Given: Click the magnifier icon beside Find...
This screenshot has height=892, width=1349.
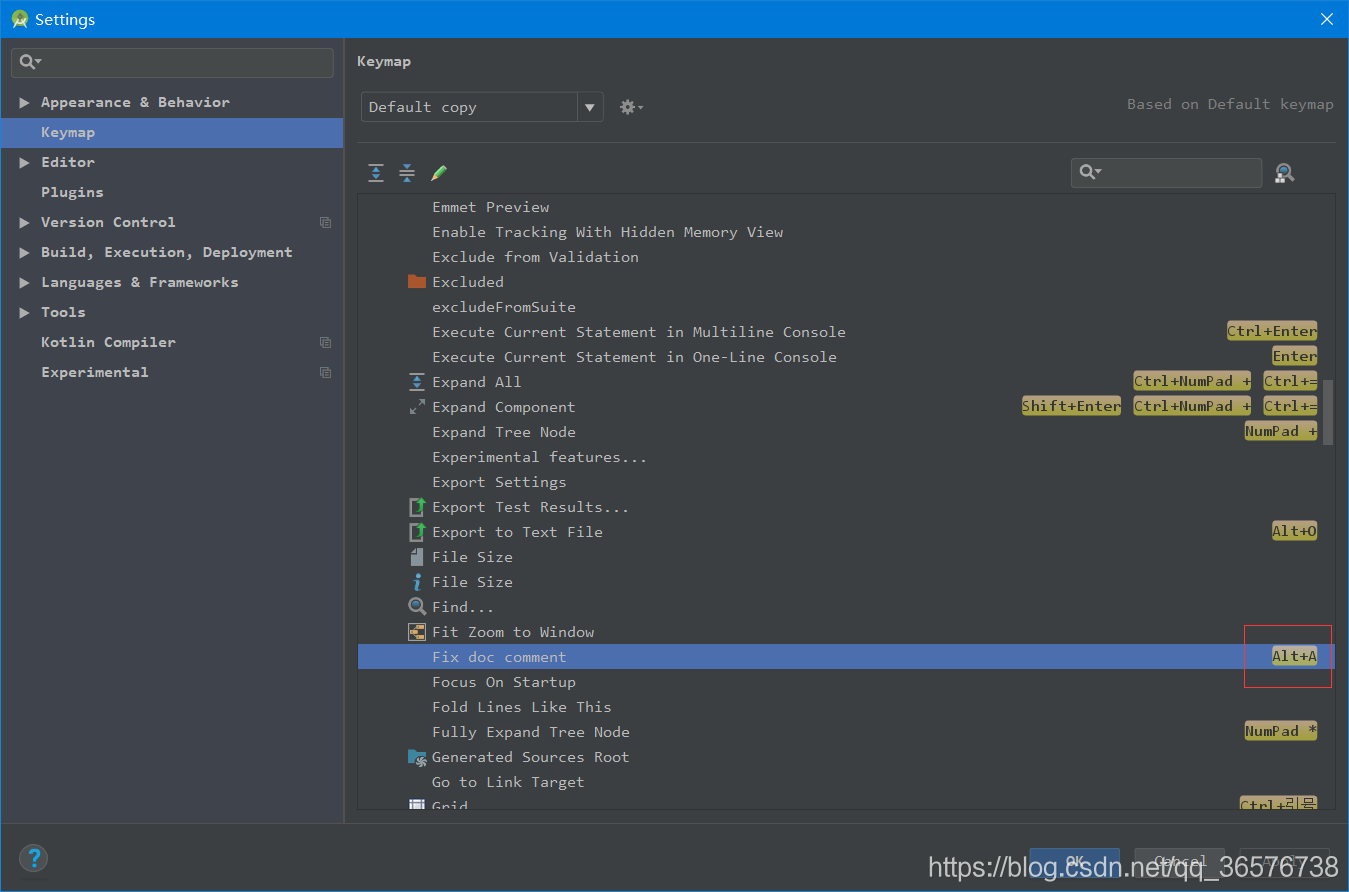Looking at the screenshot, I should tap(417, 607).
